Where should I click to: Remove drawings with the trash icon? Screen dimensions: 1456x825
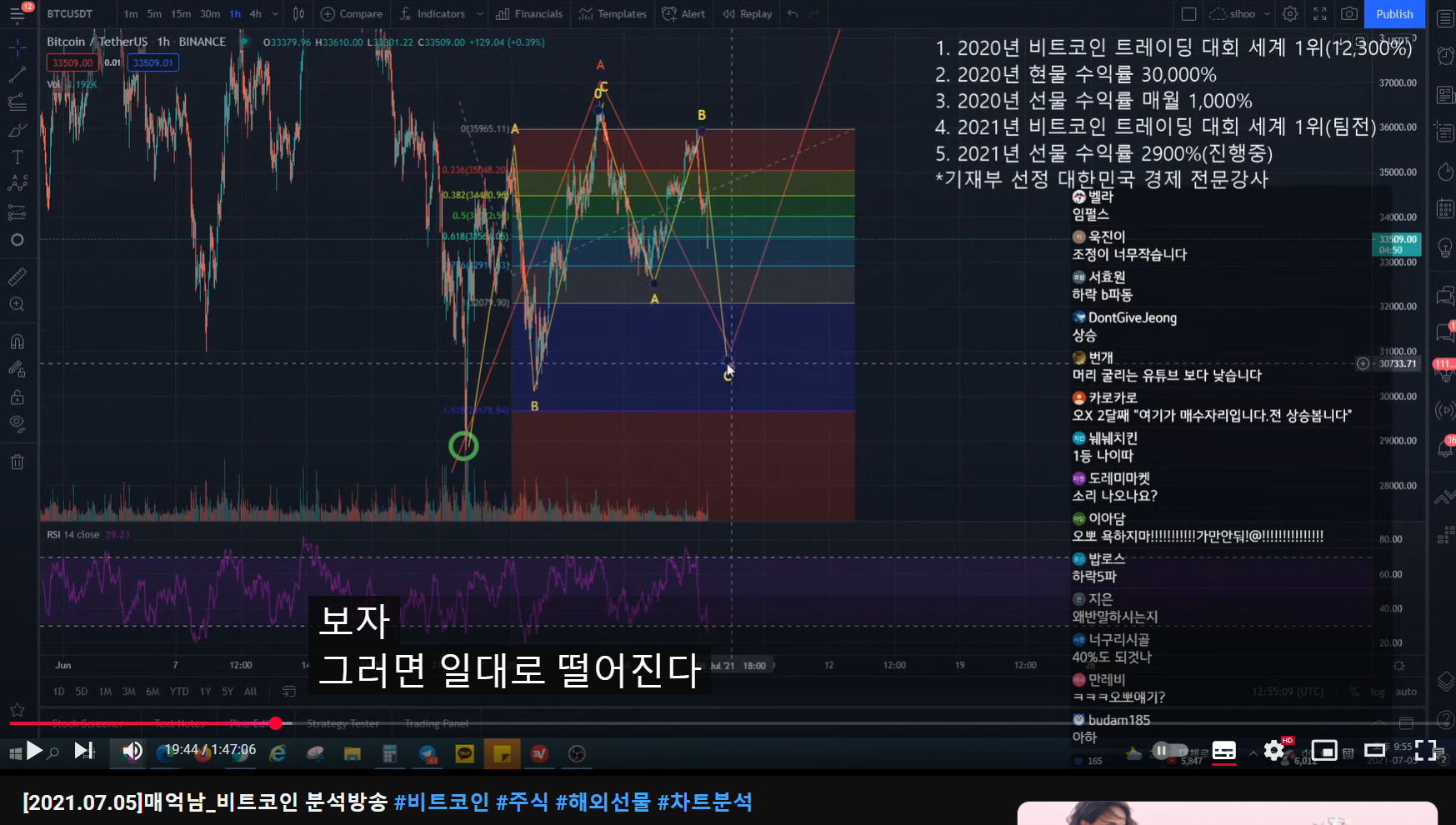[17, 462]
